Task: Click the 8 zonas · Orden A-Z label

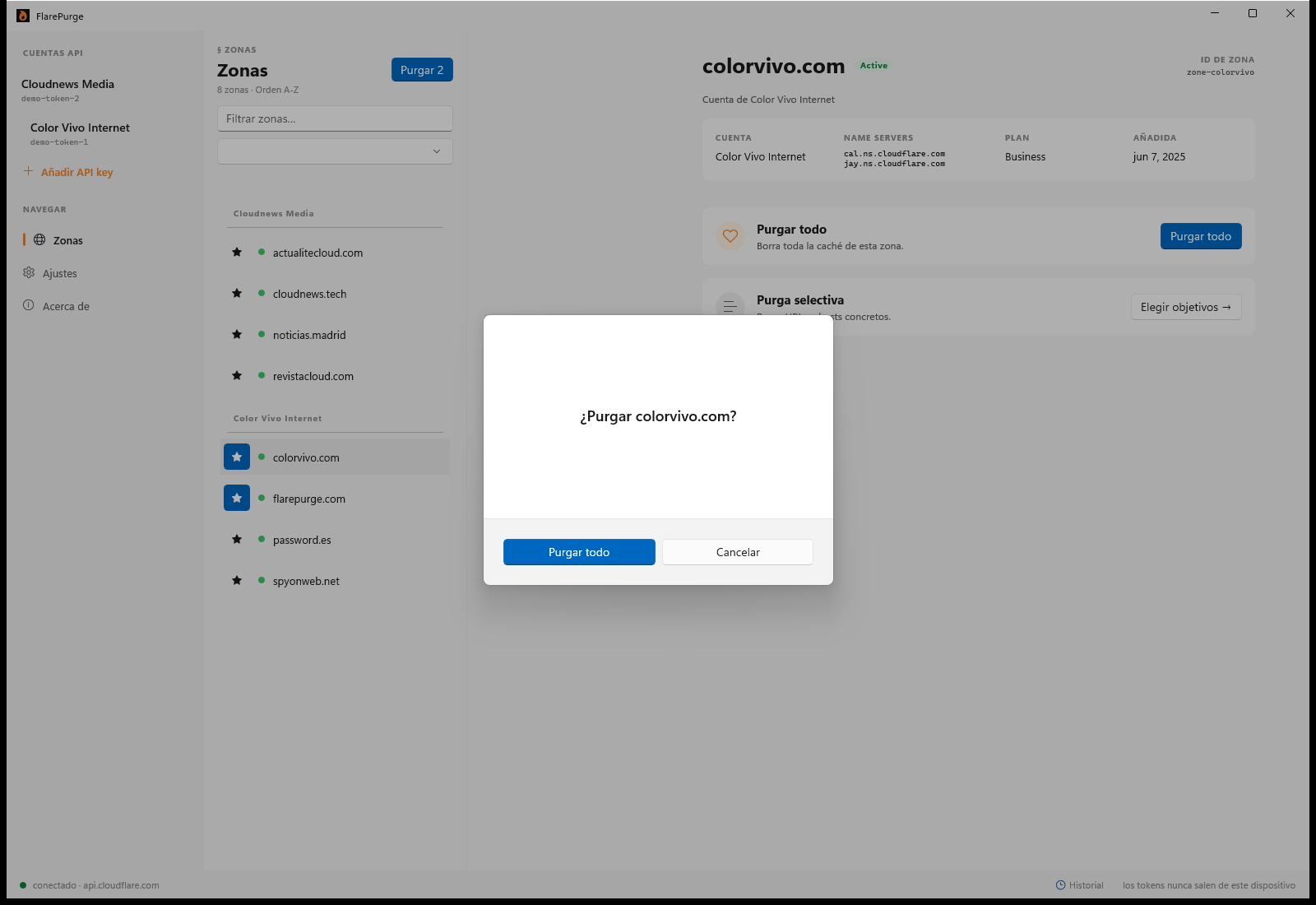Action: 257,90
